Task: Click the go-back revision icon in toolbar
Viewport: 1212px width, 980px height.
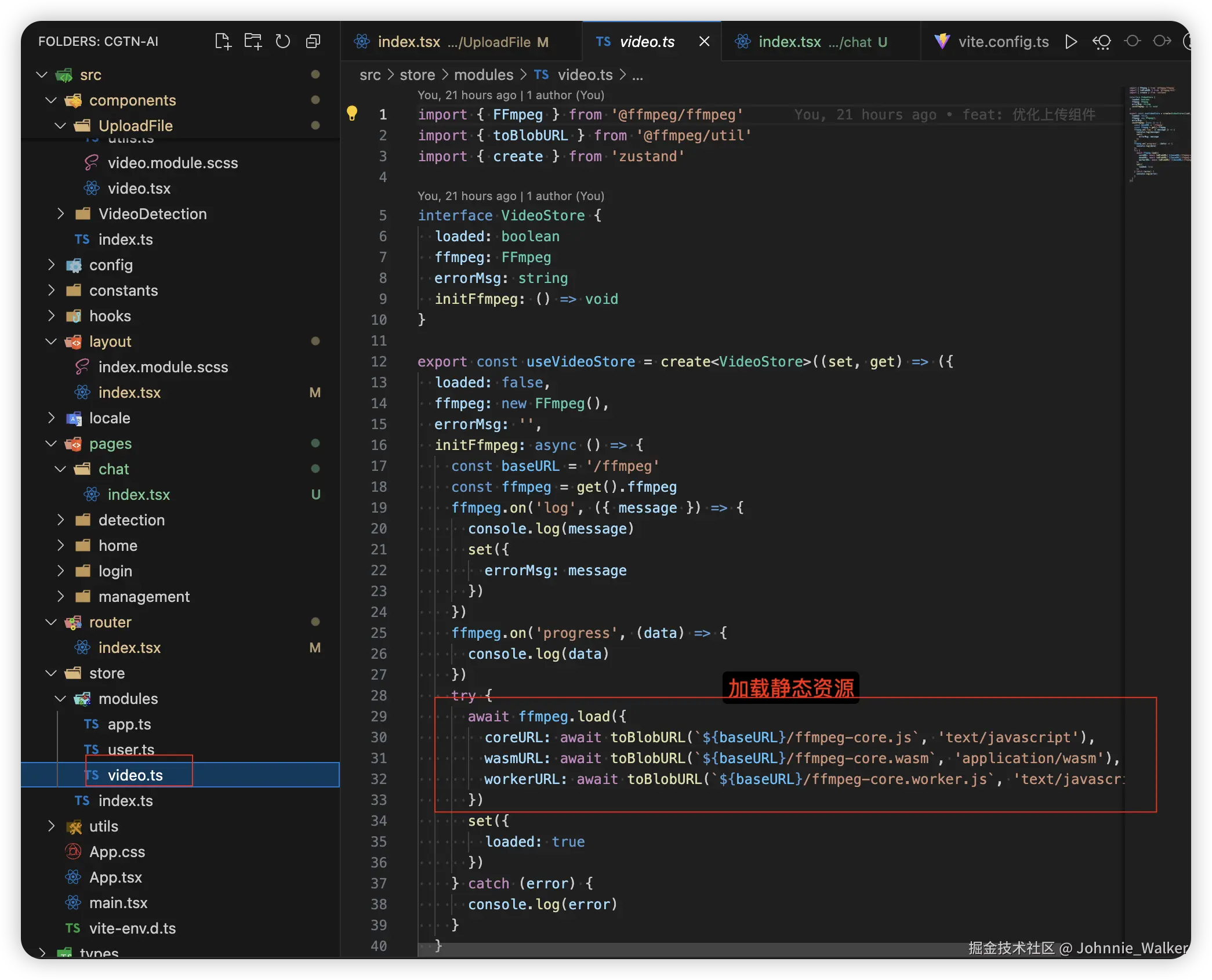Action: 1101,42
